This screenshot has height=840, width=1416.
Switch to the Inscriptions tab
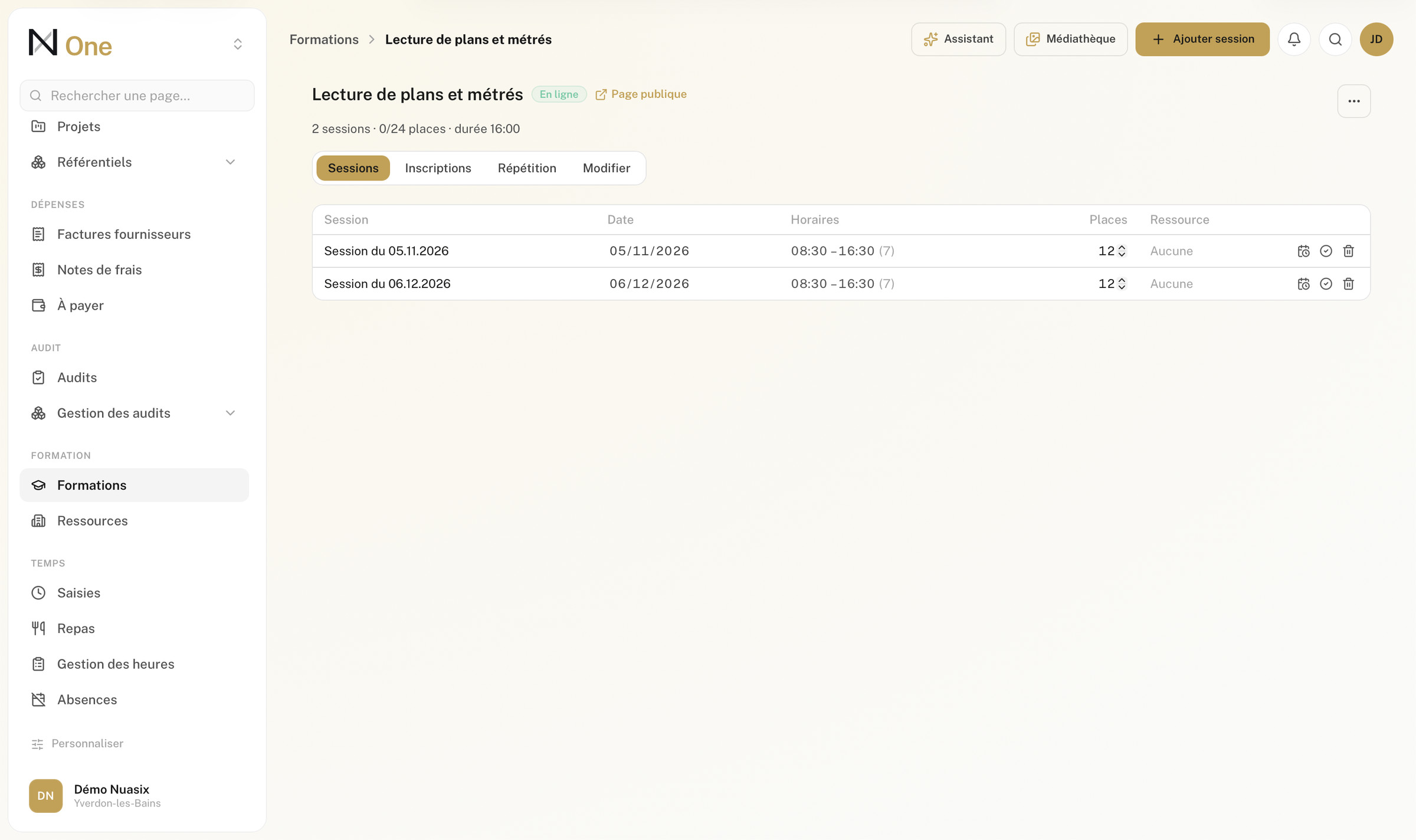pos(438,168)
